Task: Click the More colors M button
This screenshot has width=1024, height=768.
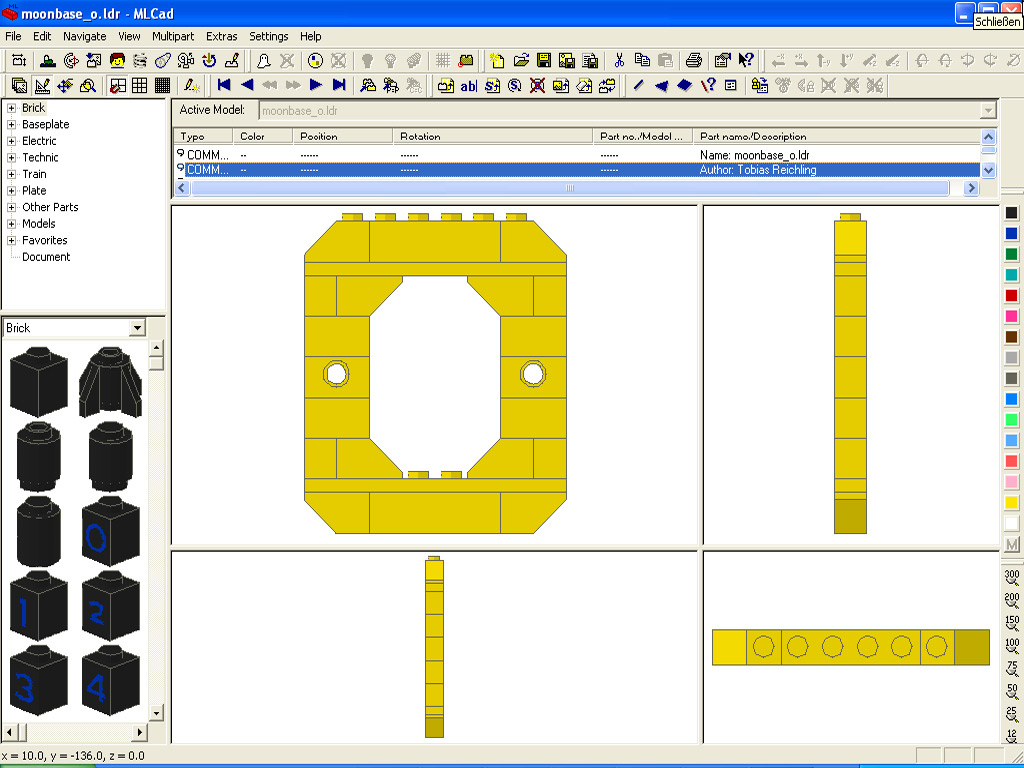Action: tap(1011, 544)
